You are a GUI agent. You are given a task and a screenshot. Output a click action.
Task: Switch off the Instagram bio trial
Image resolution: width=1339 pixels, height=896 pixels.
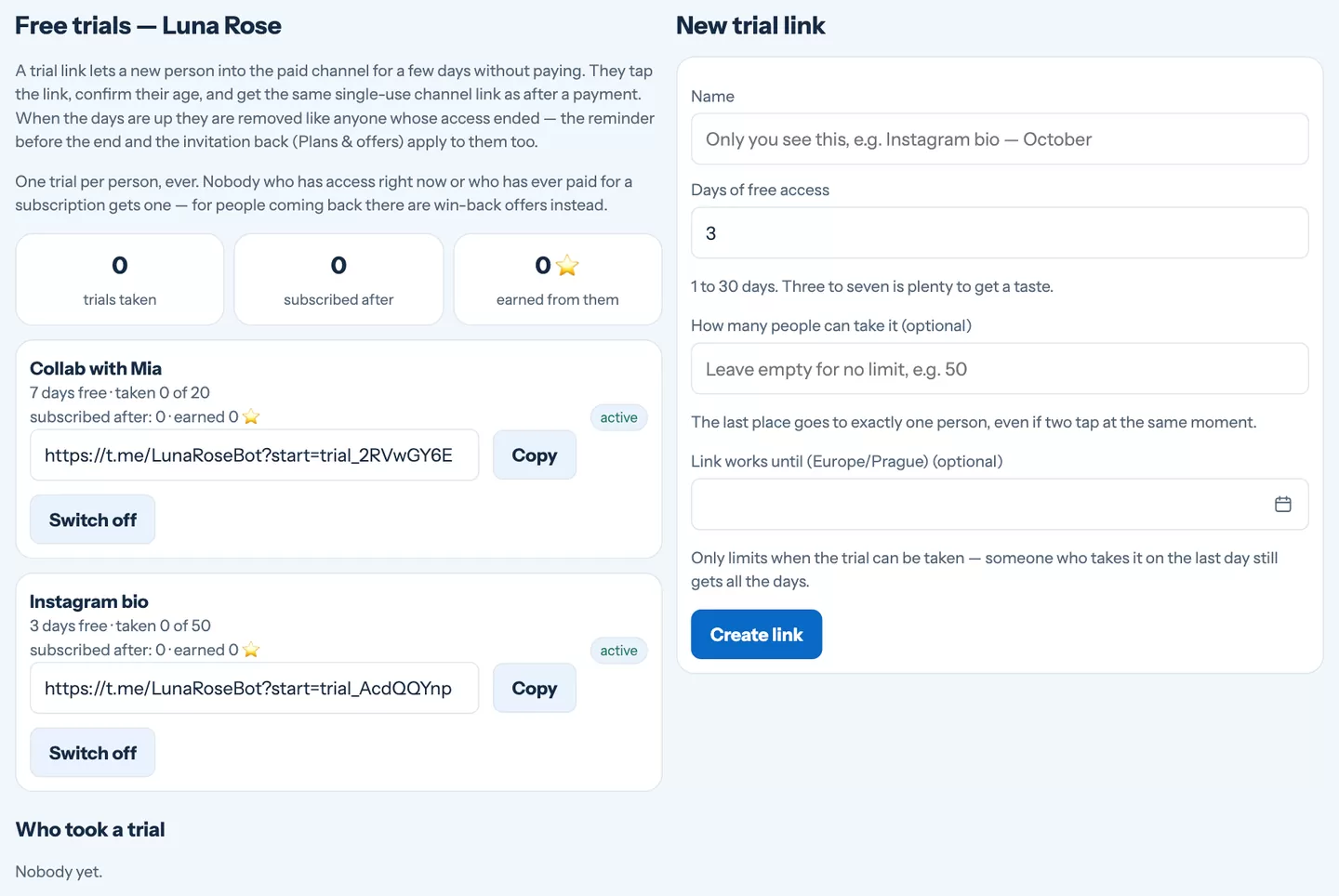pos(93,753)
